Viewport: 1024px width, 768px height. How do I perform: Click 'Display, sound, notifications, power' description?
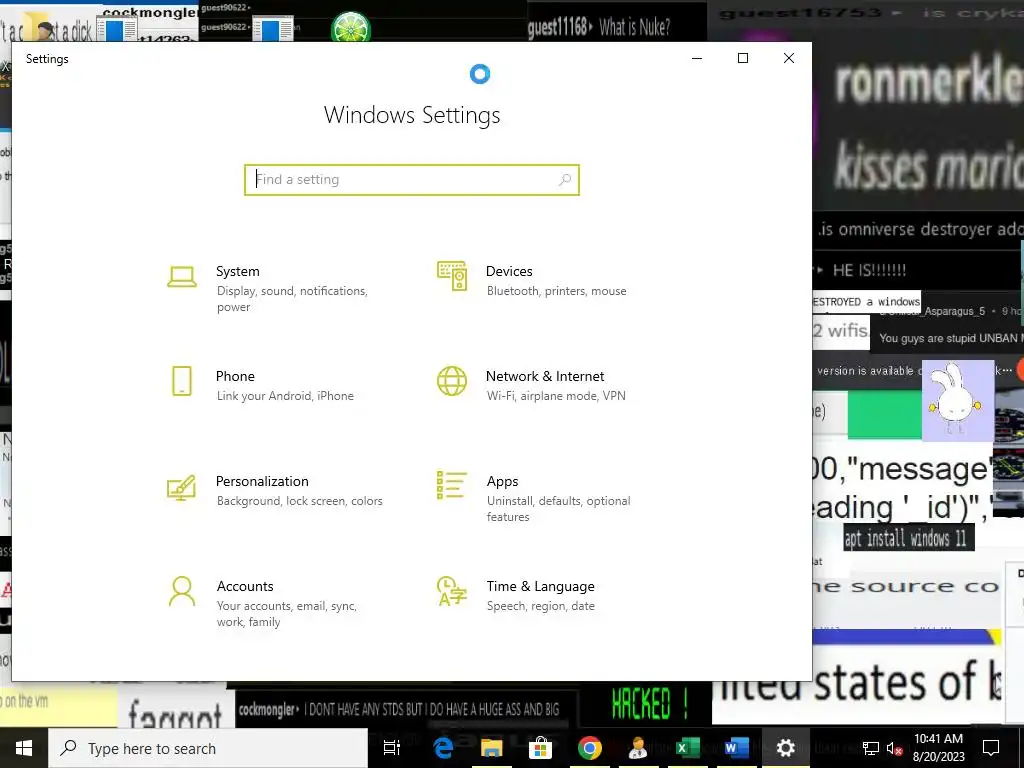[x=292, y=298]
